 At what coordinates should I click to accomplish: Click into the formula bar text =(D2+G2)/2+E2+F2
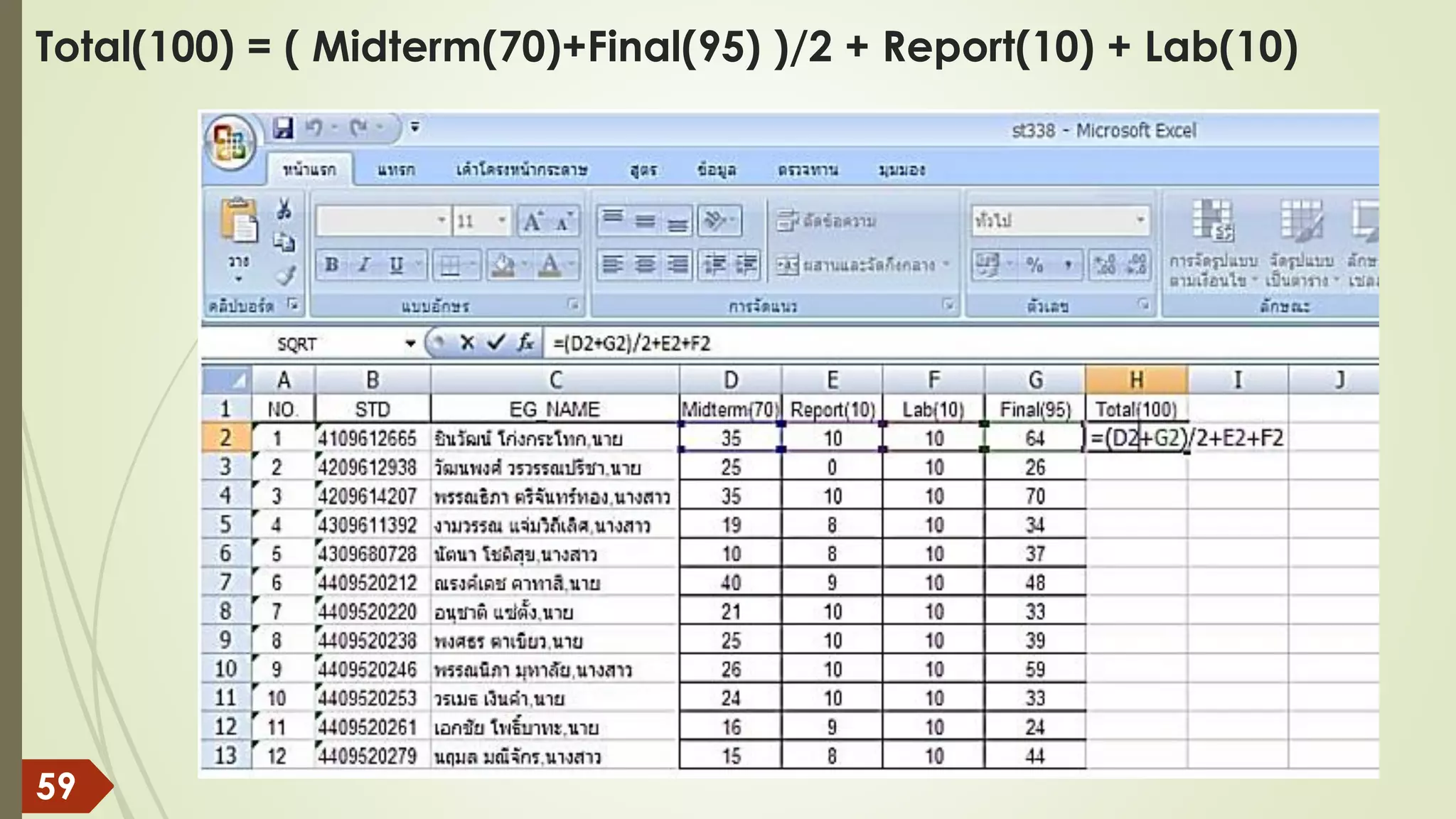coord(631,344)
